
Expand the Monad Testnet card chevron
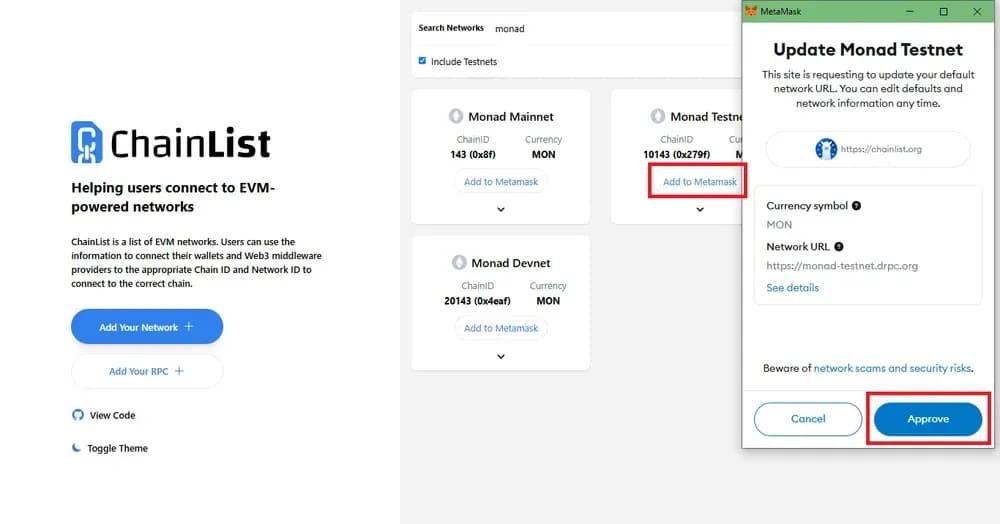point(700,209)
